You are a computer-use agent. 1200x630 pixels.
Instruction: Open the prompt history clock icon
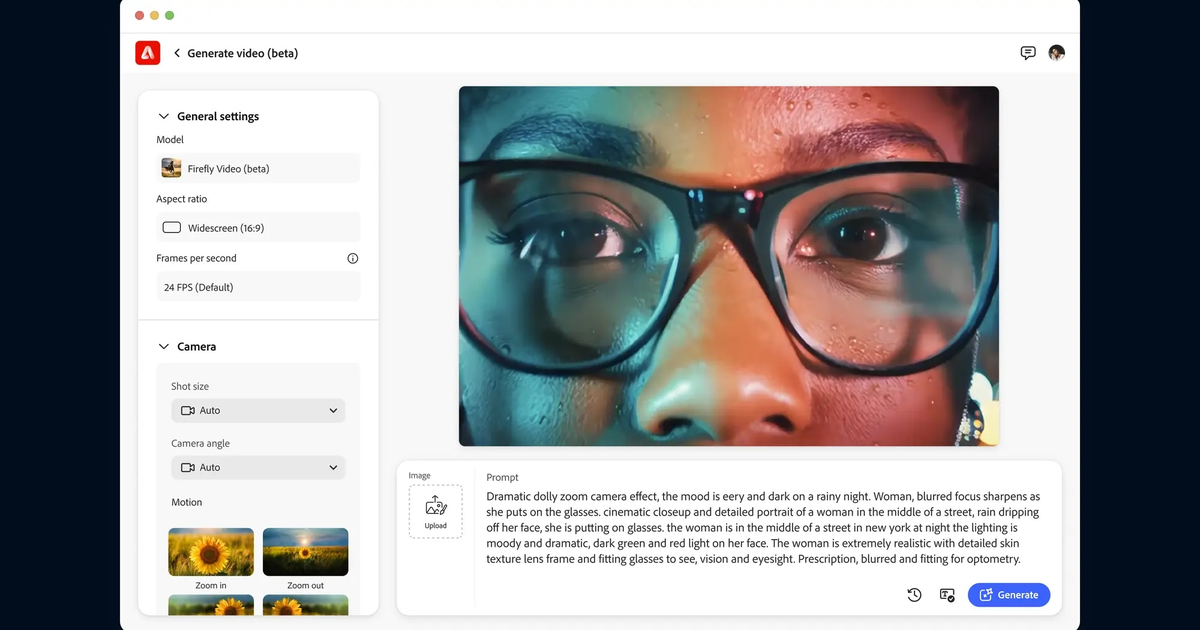(914, 595)
